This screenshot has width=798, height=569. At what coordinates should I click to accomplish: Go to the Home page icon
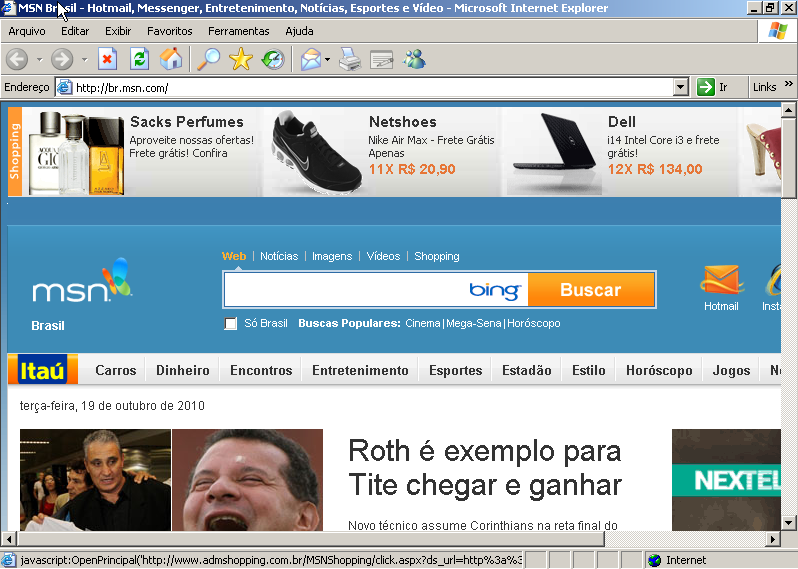pyautogui.click(x=171, y=60)
